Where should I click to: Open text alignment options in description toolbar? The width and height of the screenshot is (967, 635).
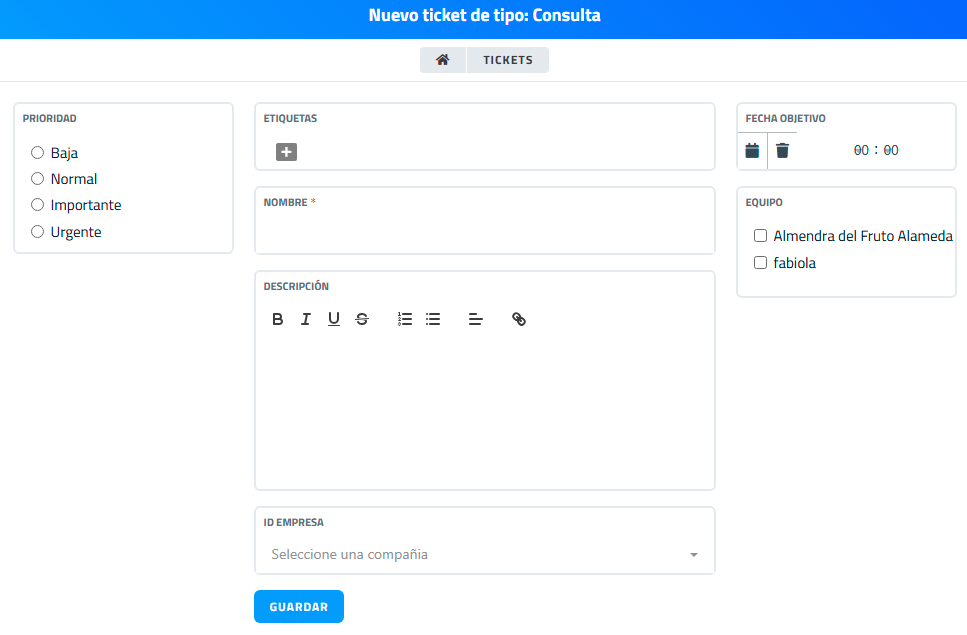476,319
